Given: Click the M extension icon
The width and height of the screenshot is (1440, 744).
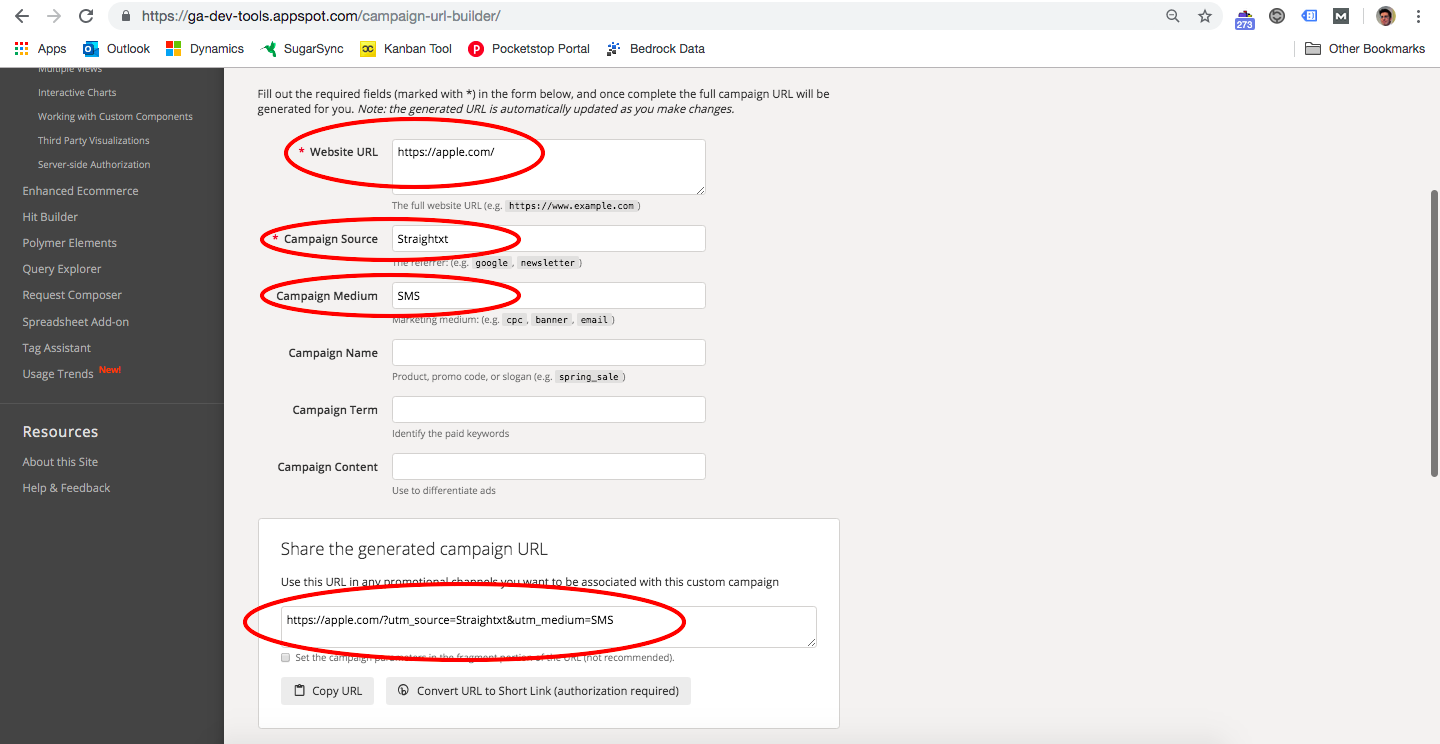Looking at the screenshot, I should tap(1340, 16).
